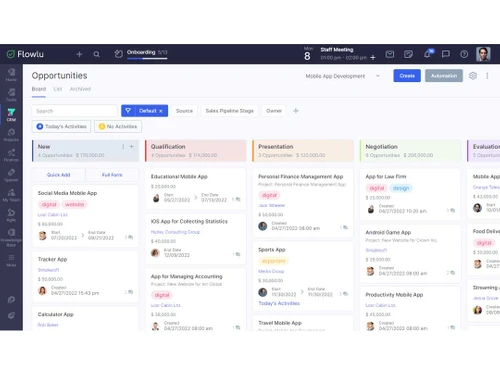500x375 pixels.
Task: Click the Negotiation column header
Action: 410,151
